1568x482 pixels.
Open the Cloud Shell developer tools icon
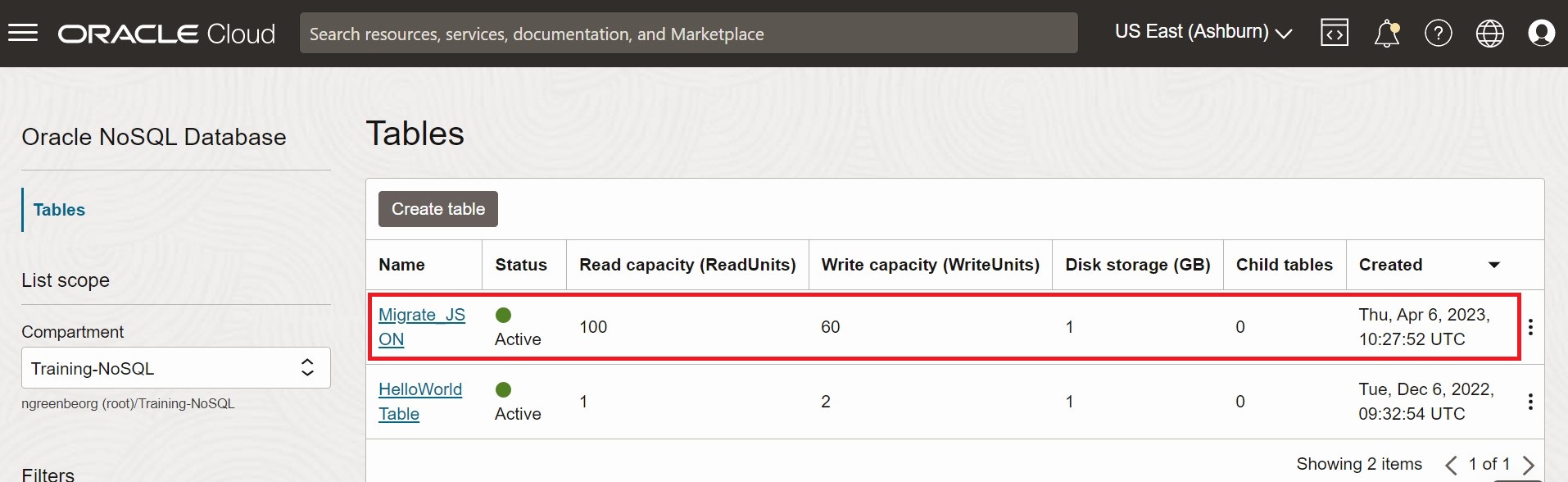click(1335, 33)
